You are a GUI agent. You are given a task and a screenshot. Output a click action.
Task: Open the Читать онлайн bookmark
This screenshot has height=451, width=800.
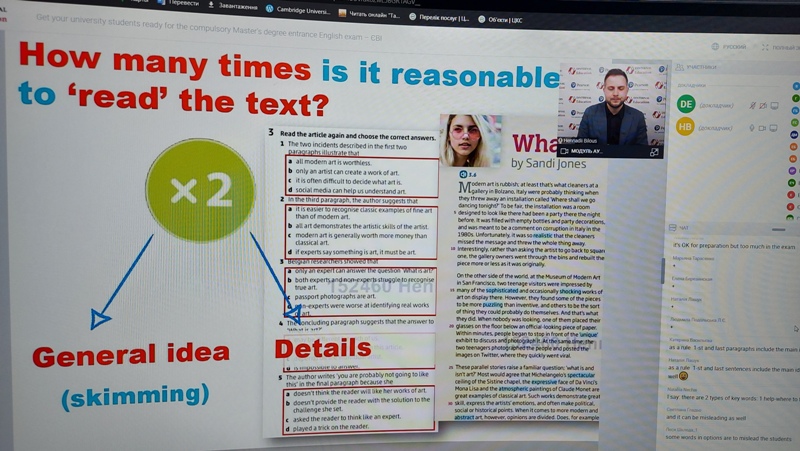point(369,14)
